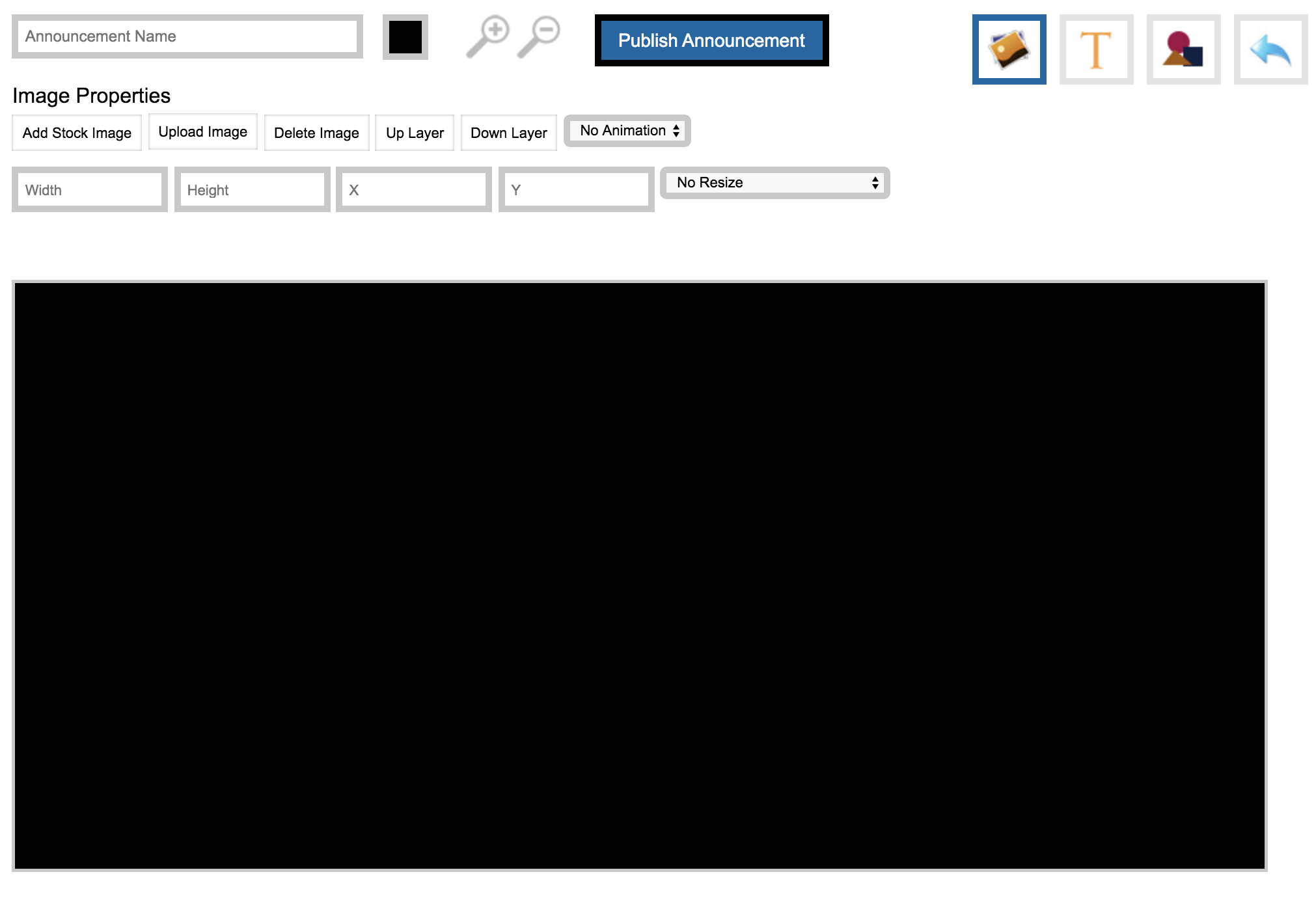The height and width of the screenshot is (898, 1316).
Task: Click the Announcement Name text field
Action: [190, 36]
